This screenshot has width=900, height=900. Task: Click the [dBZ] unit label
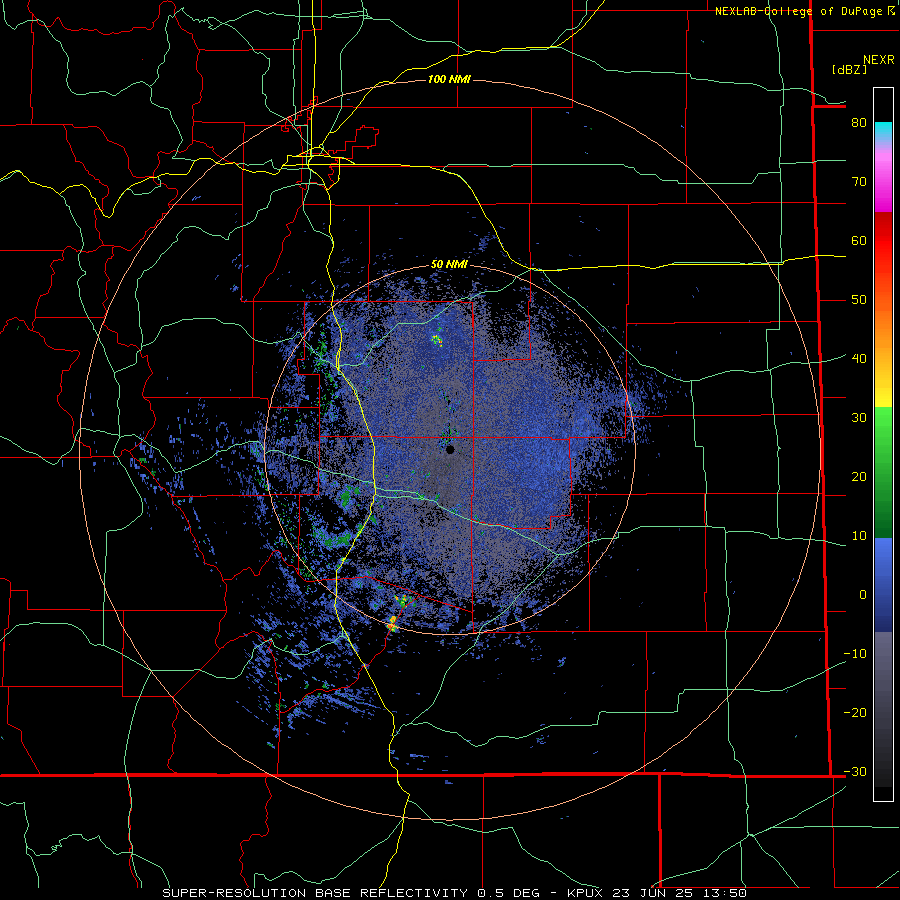pyautogui.click(x=849, y=70)
